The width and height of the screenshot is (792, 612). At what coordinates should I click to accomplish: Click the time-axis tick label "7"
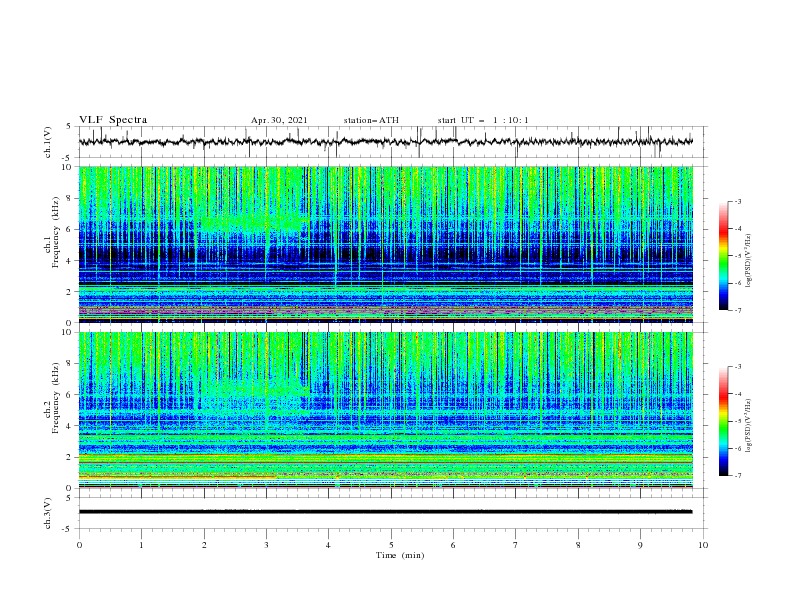(x=516, y=545)
